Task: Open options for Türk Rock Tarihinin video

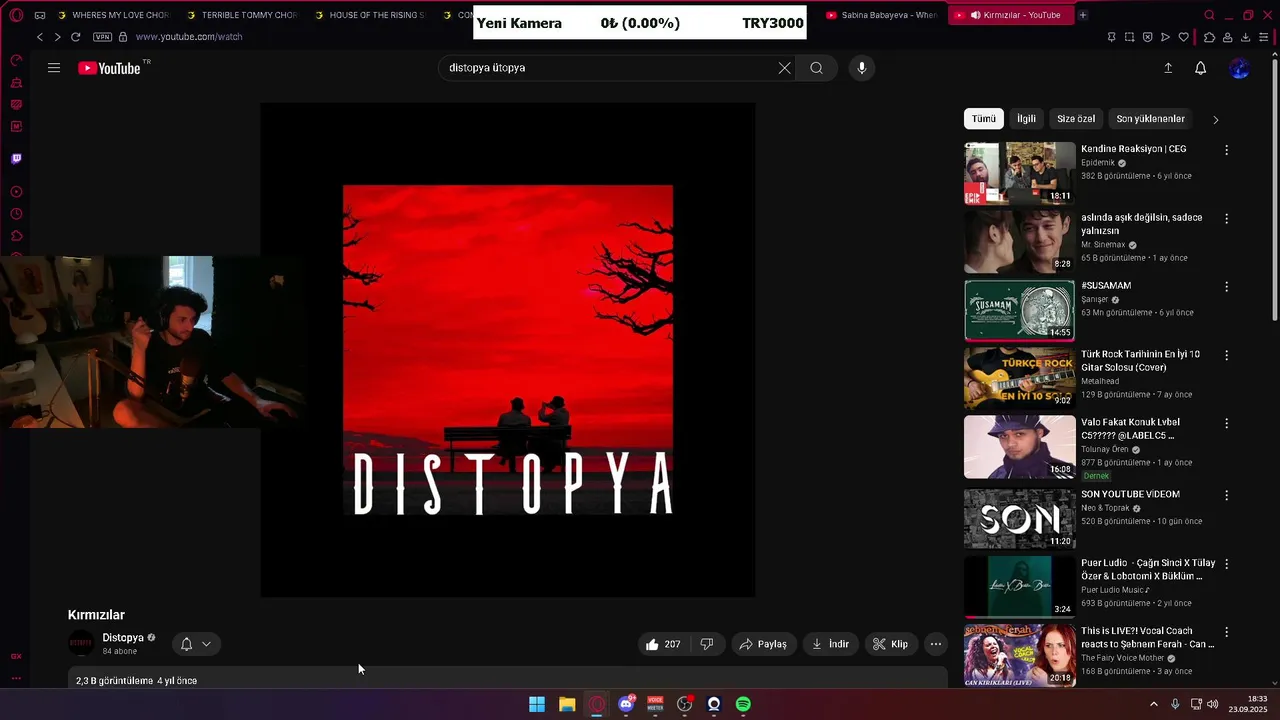Action: tap(1226, 355)
